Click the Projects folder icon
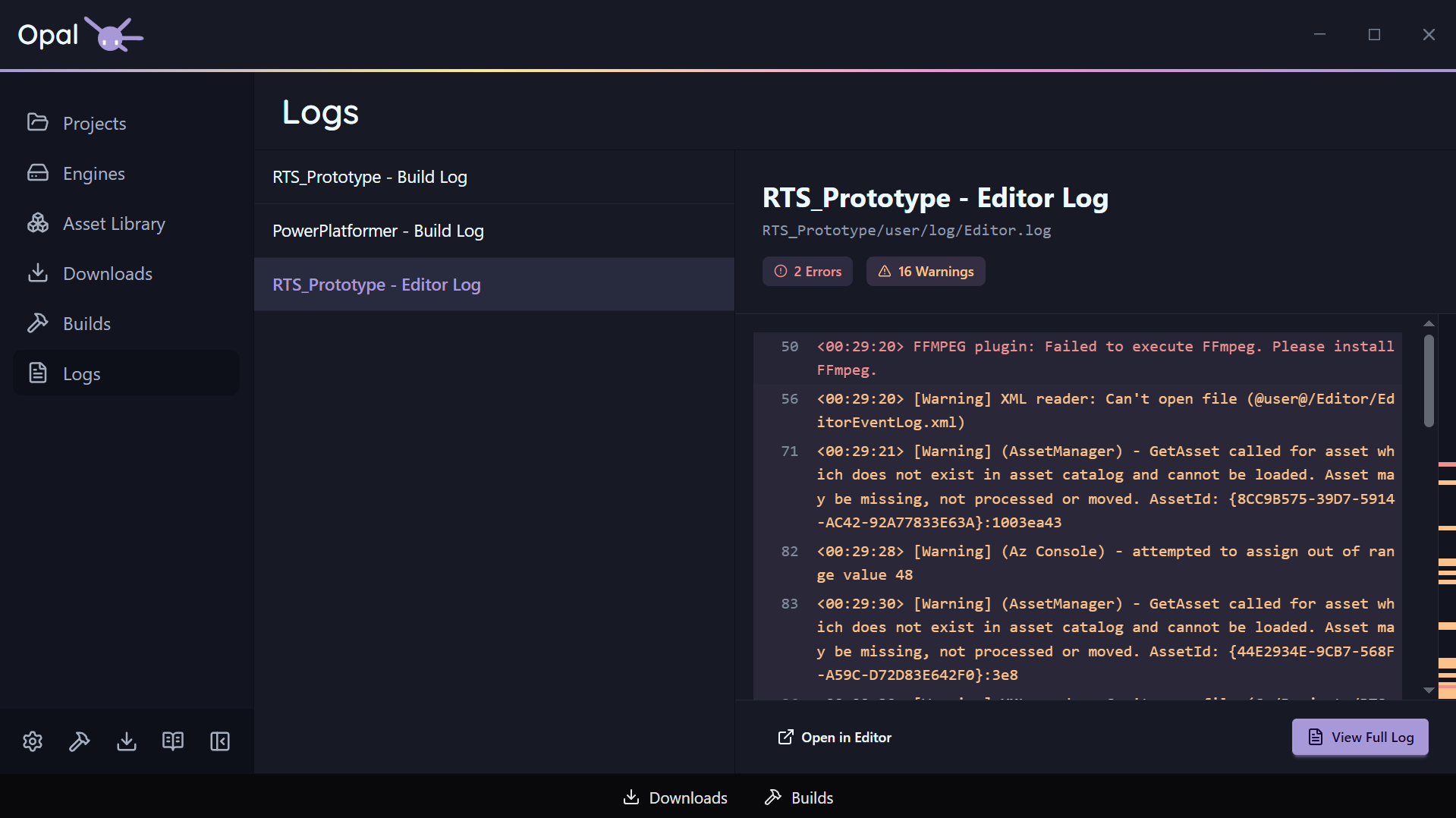The height and width of the screenshot is (818, 1456). [x=38, y=122]
